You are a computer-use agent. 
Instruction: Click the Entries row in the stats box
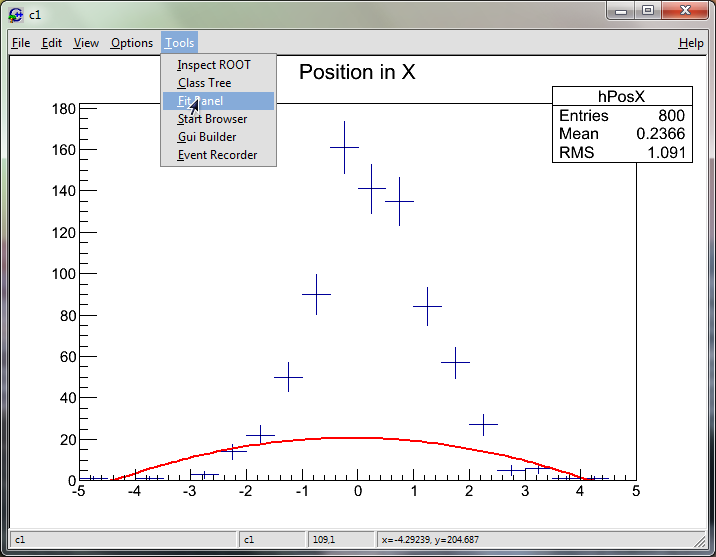point(621,116)
